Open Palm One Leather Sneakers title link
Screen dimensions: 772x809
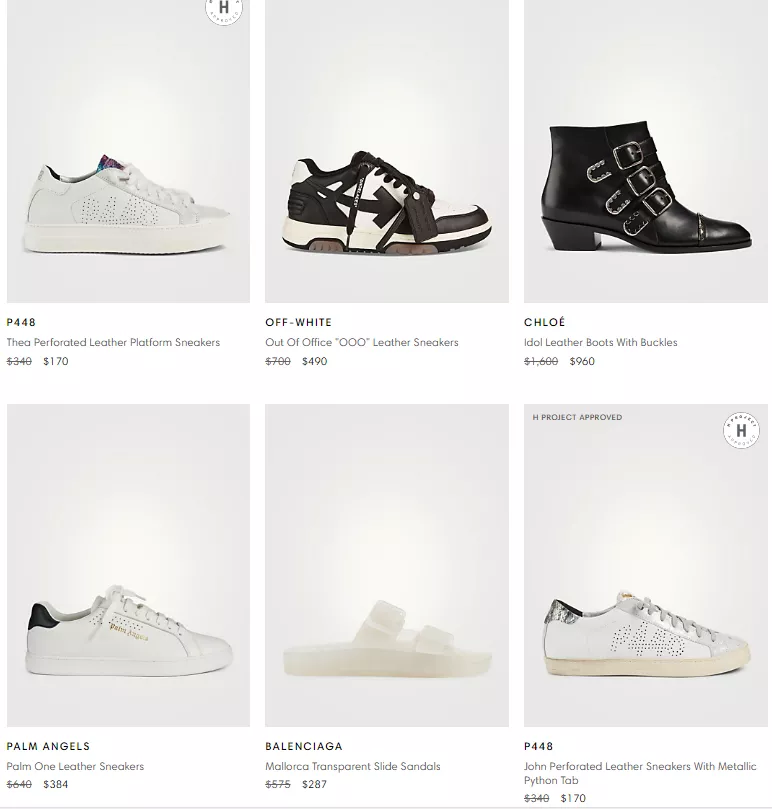(x=75, y=766)
